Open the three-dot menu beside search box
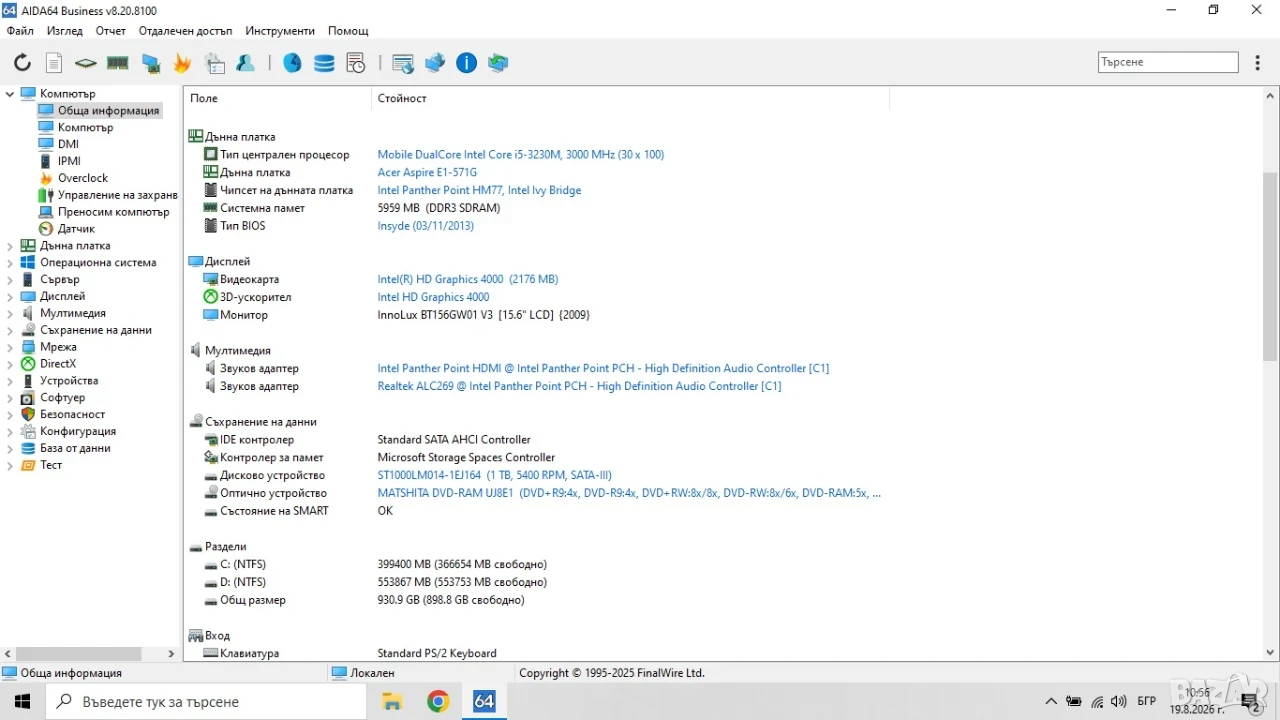This screenshot has width=1280, height=720. 1258,62
